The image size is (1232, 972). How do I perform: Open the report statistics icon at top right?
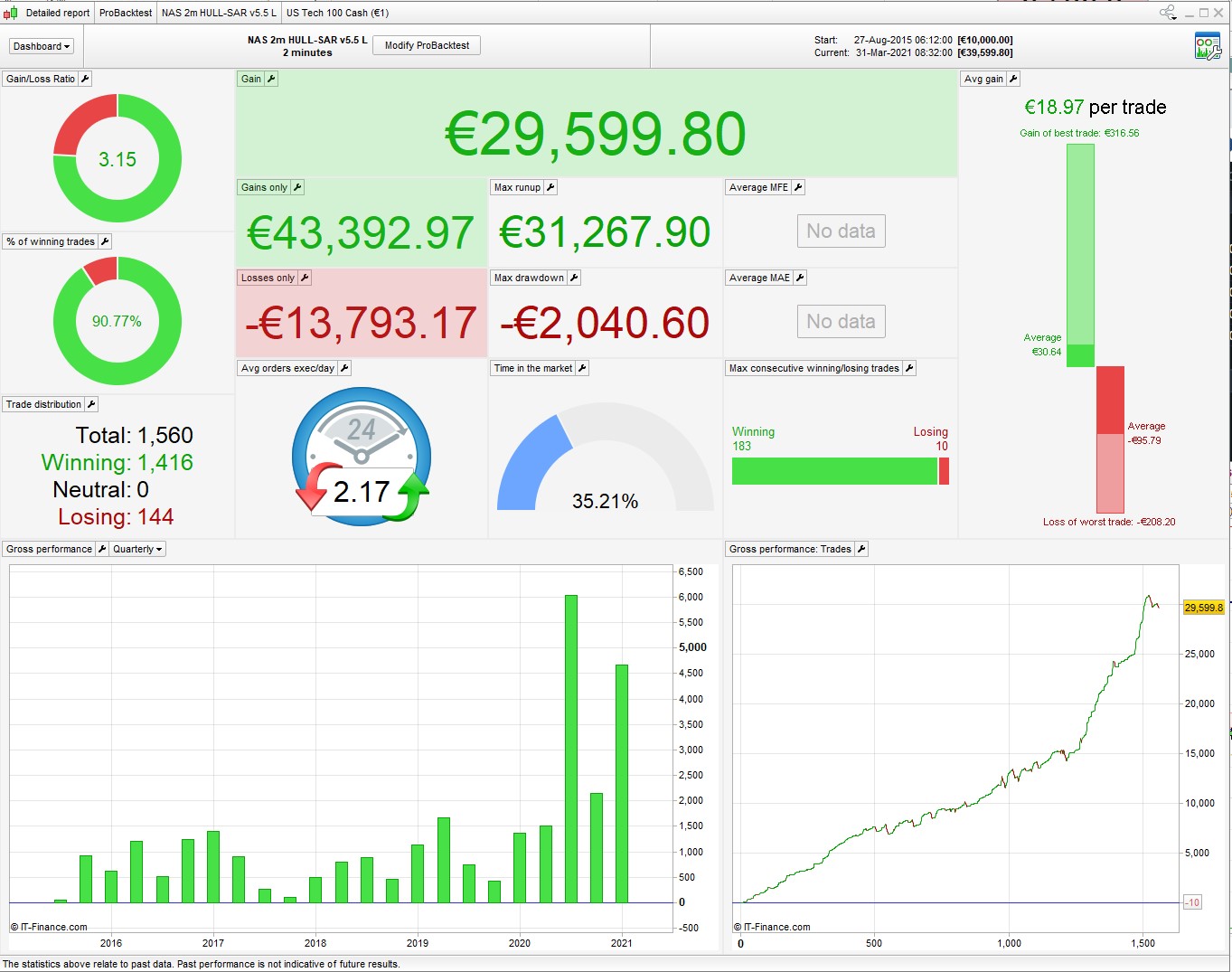[1208, 46]
